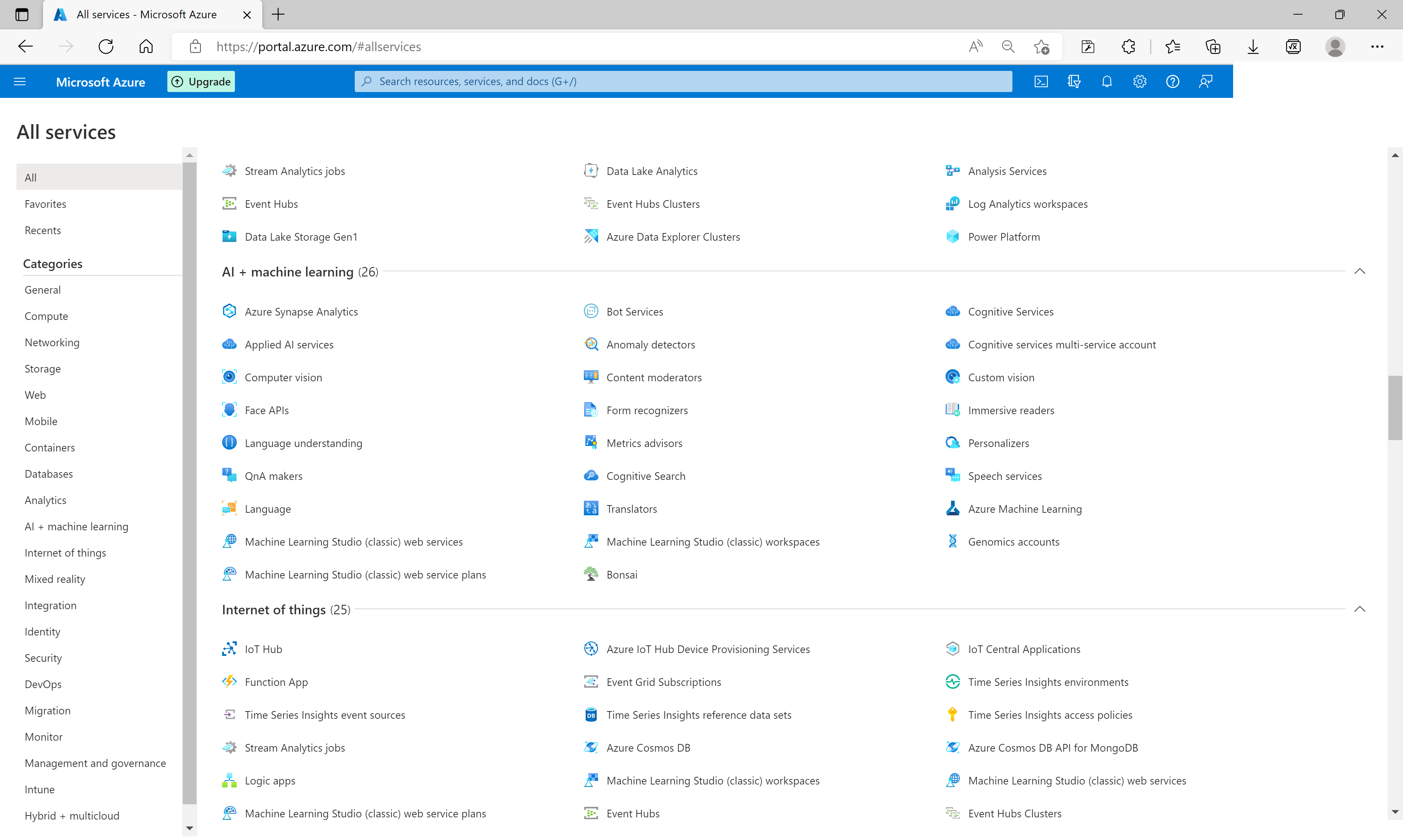Click the Computer vision icon
1403x840 pixels.
point(229,377)
